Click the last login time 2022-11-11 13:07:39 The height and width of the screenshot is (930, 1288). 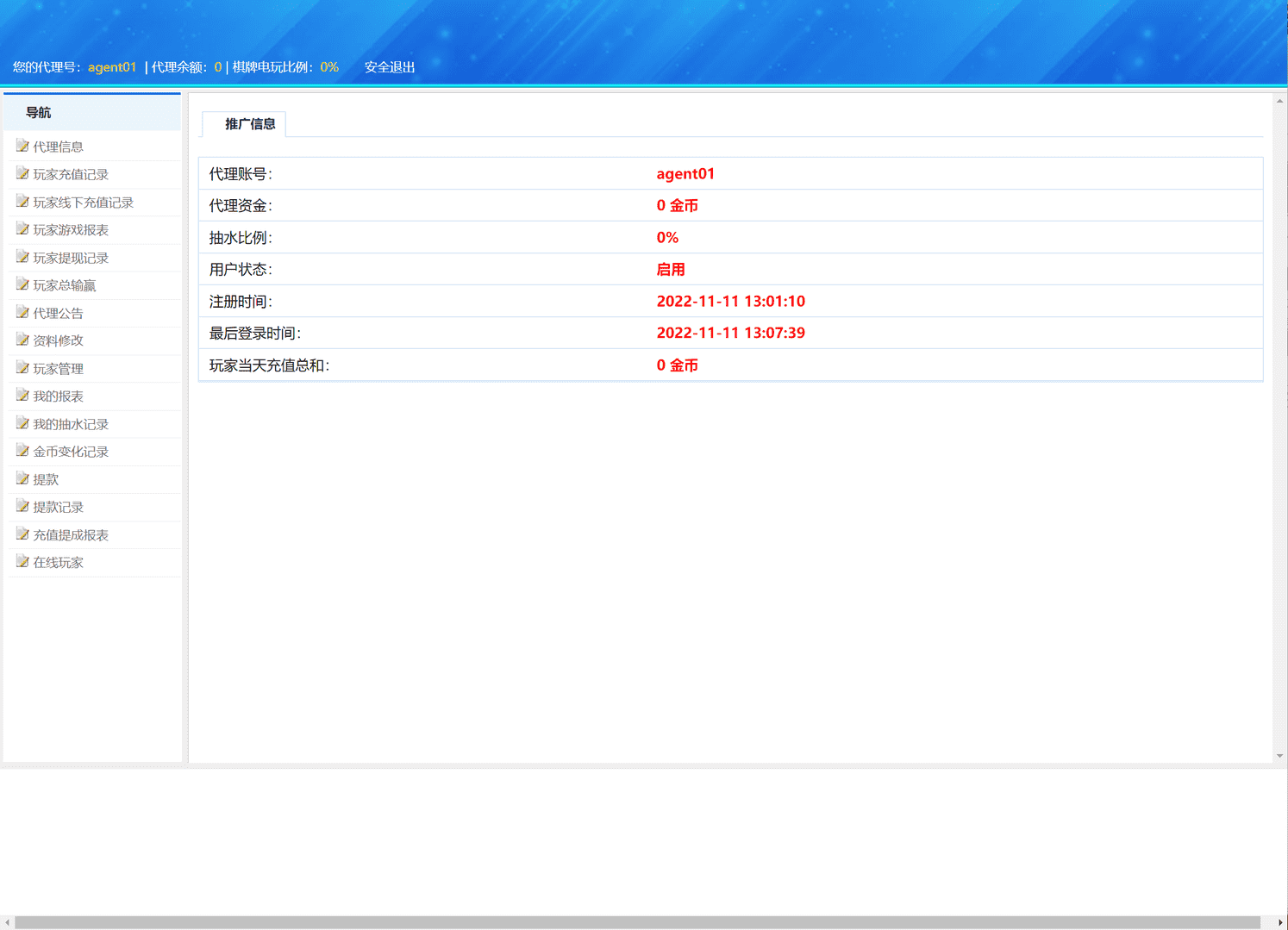[x=731, y=333]
